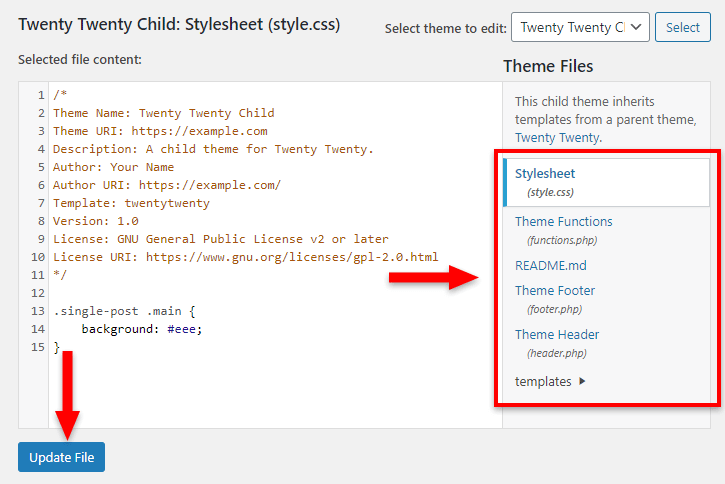
Task: Expand the templates folder
Action: click(x=550, y=381)
